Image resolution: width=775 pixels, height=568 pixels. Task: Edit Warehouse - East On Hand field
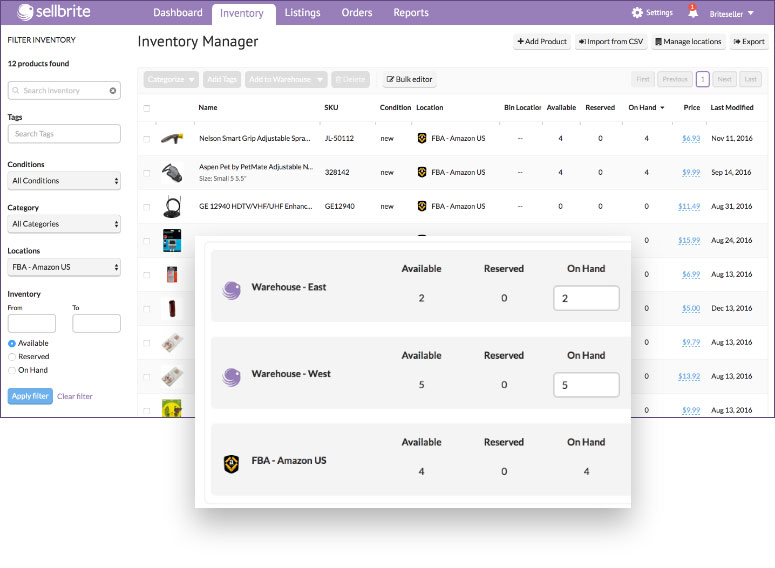586,298
